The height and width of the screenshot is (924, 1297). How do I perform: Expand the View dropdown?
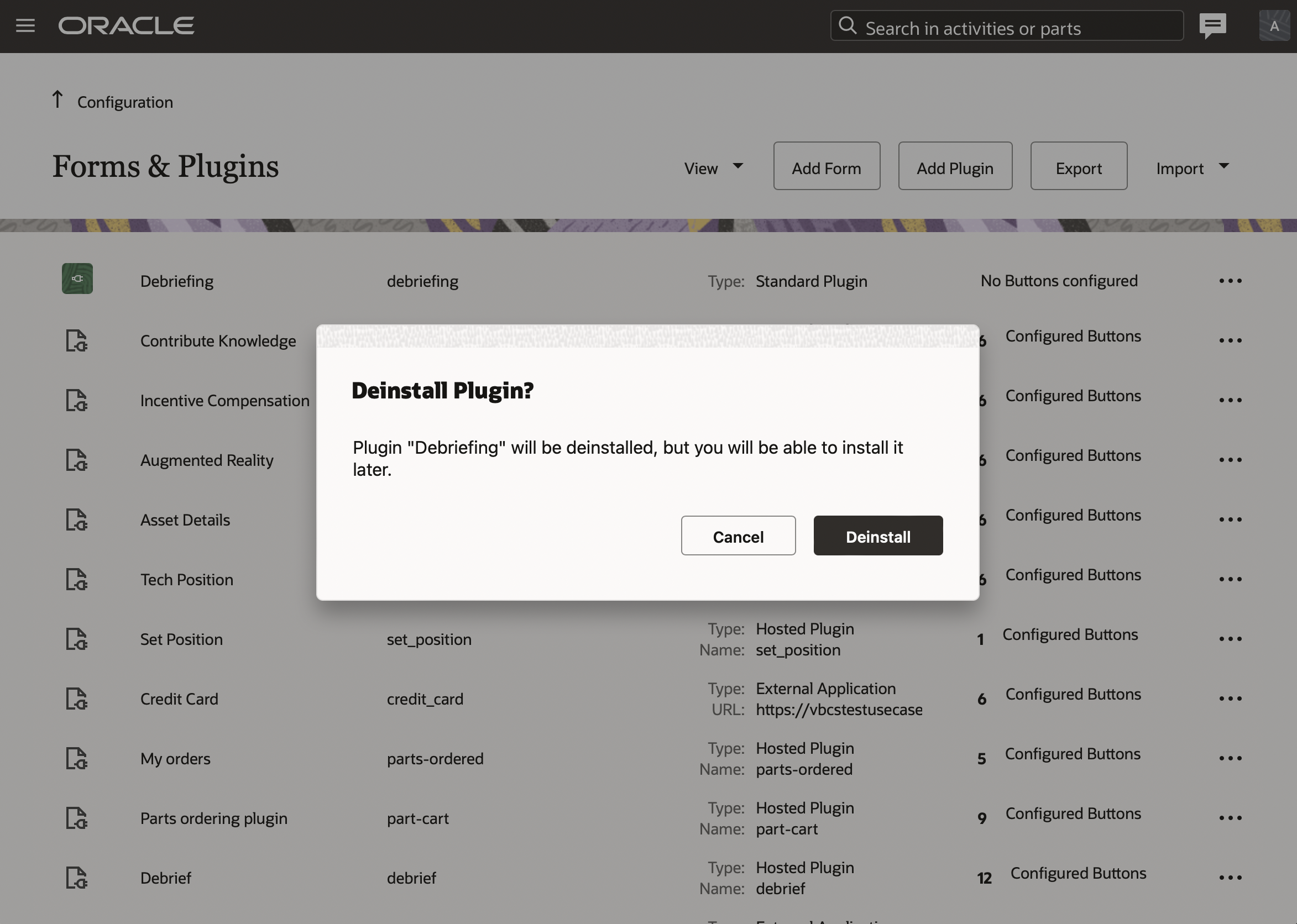[x=713, y=168]
